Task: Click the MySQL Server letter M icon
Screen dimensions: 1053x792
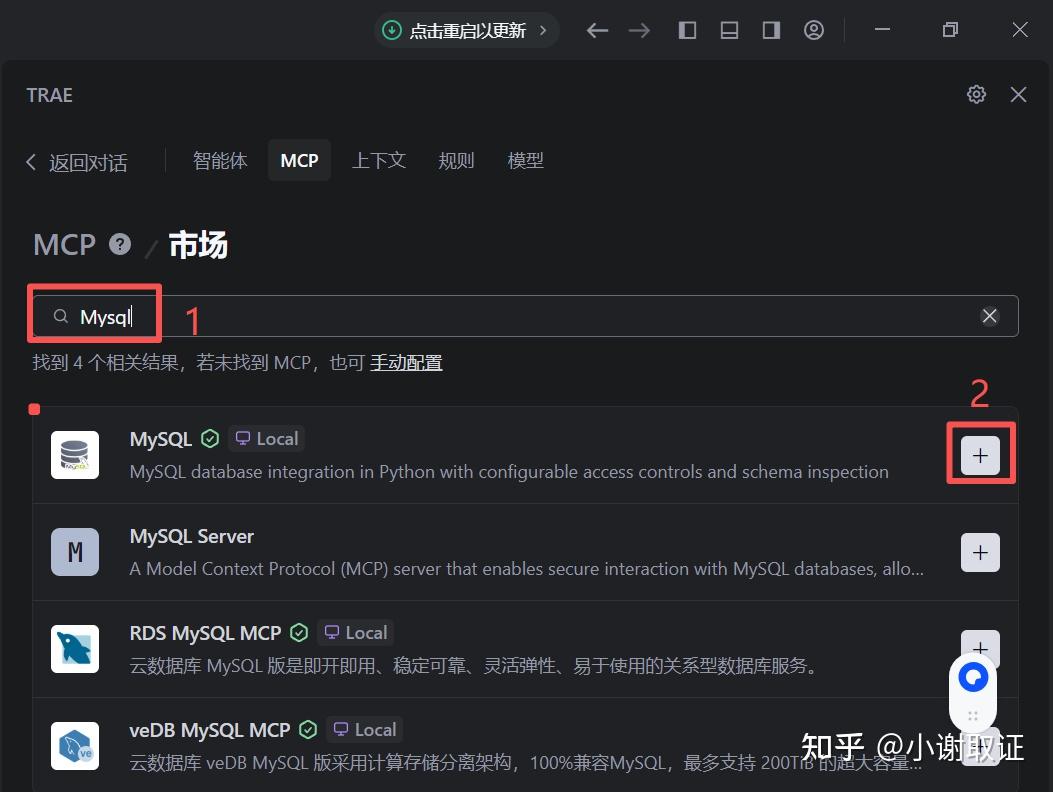Action: [75, 551]
